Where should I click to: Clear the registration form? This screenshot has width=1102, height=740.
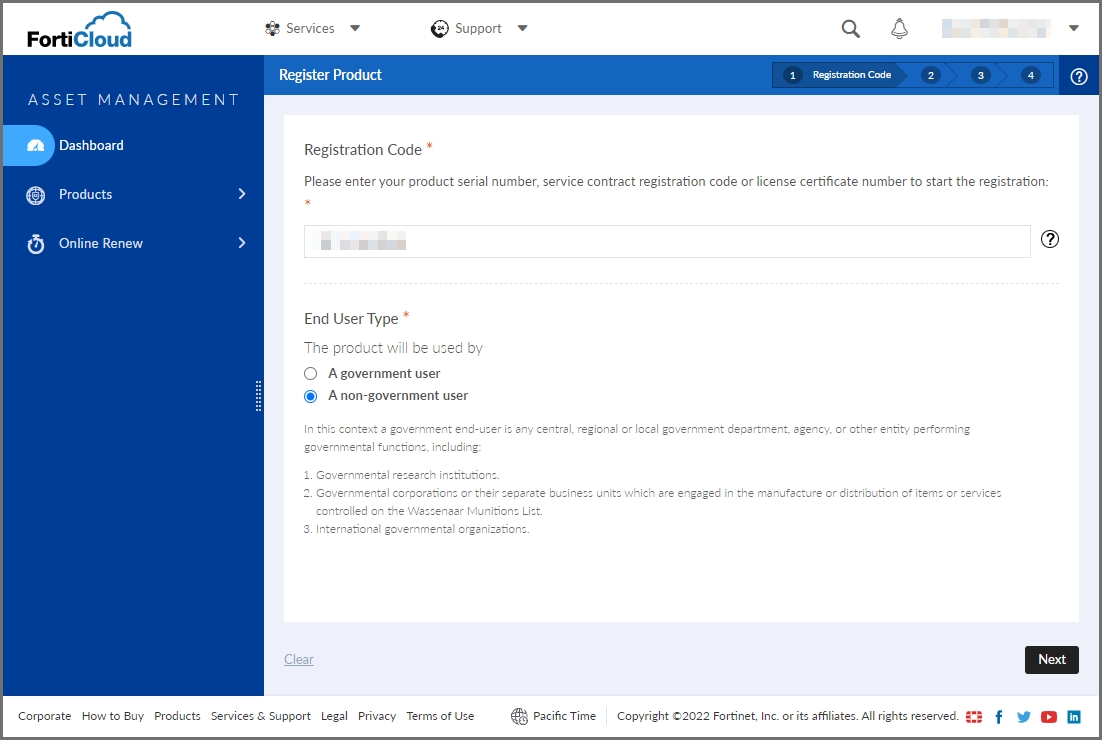(298, 659)
